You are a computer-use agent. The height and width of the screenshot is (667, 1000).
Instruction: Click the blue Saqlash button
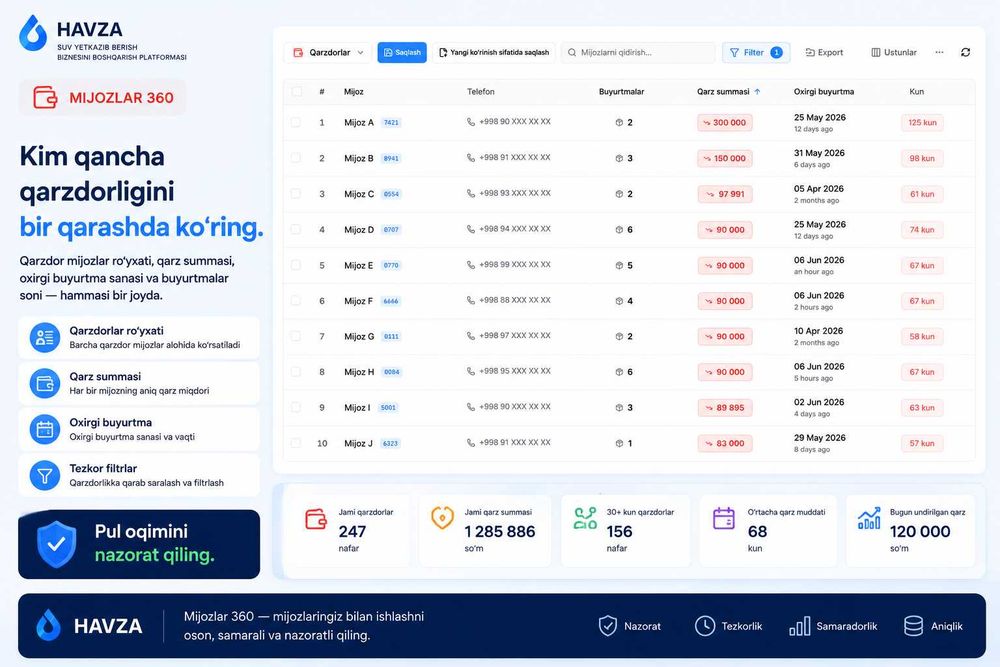point(402,52)
